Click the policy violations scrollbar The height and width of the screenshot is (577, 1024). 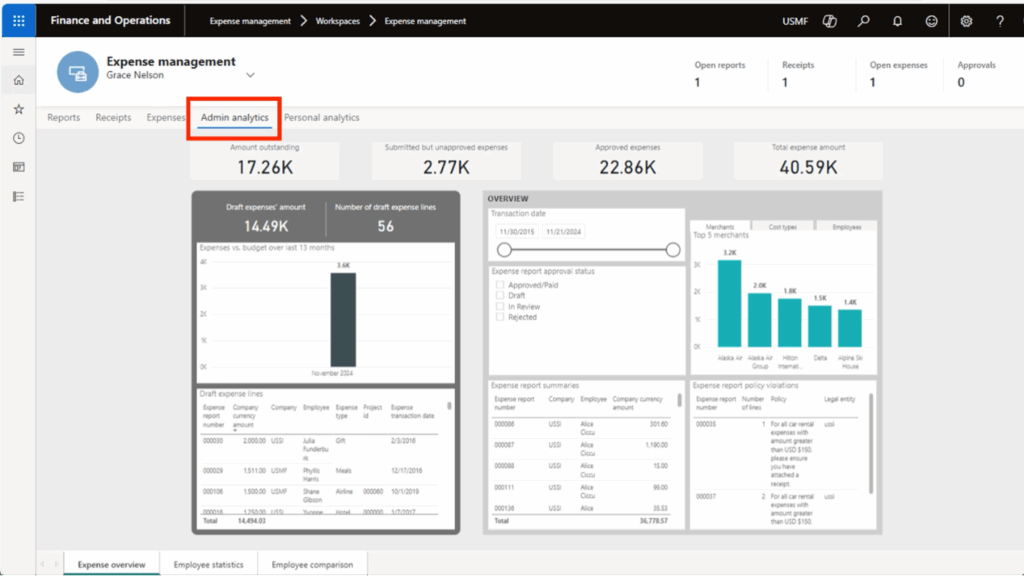click(x=871, y=443)
